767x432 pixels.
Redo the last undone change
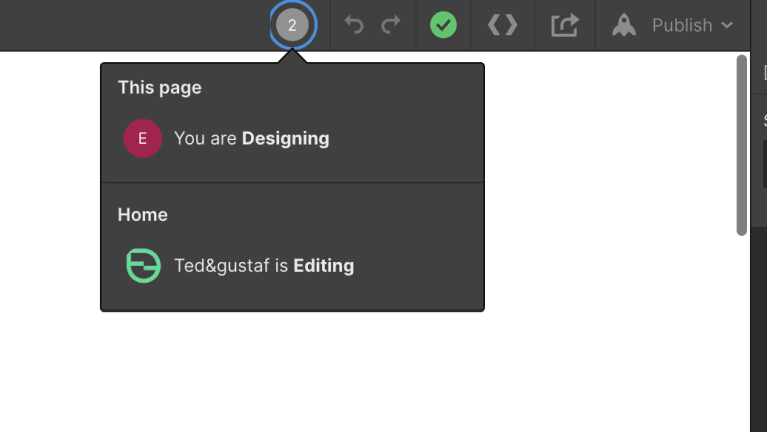pyautogui.click(x=391, y=24)
